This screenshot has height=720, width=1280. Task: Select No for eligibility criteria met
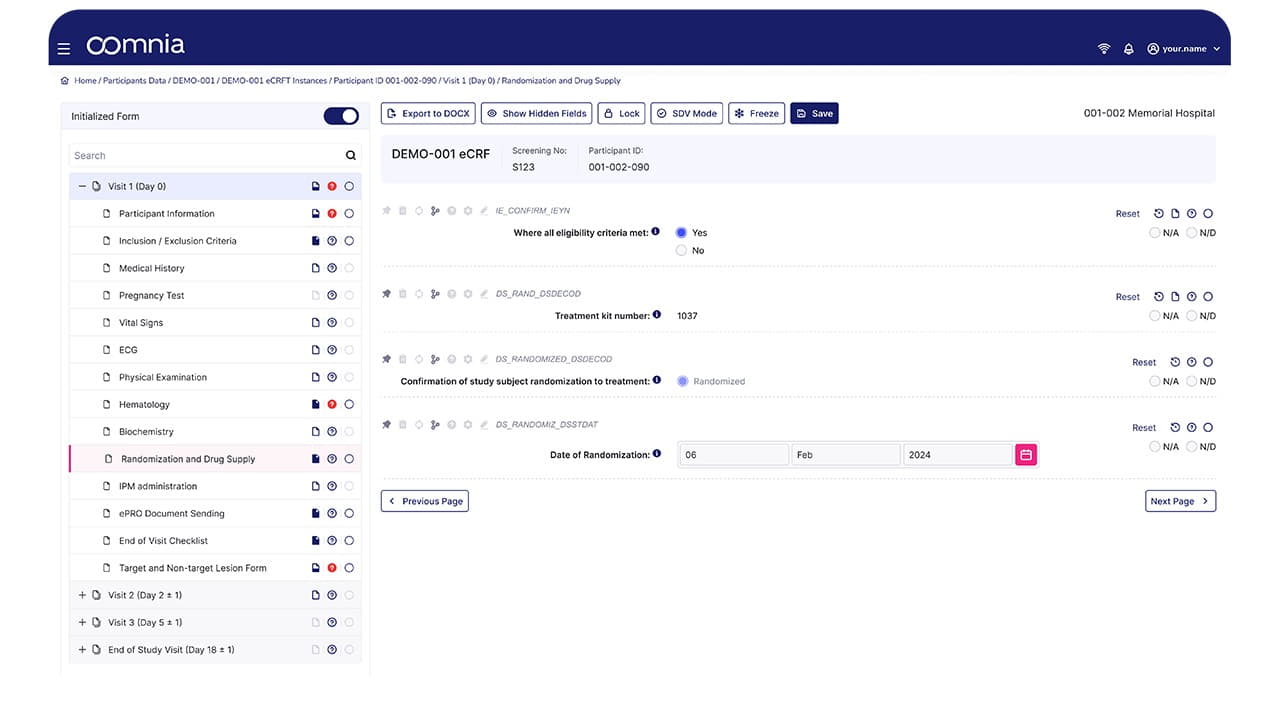click(x=681, y=250)
